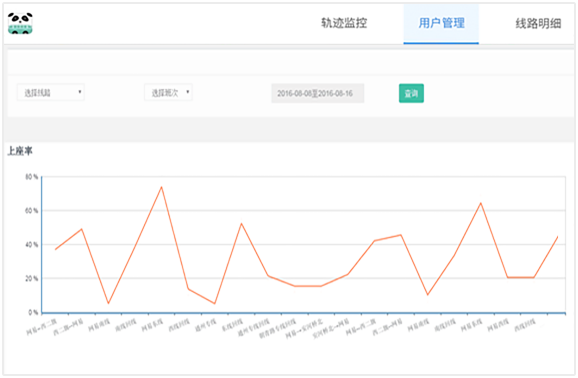Screen dimensions: 578x378
Task: Click the 安河桥北→网易 x-axis label
Action: pyautogui.click(x=331, y=329)
